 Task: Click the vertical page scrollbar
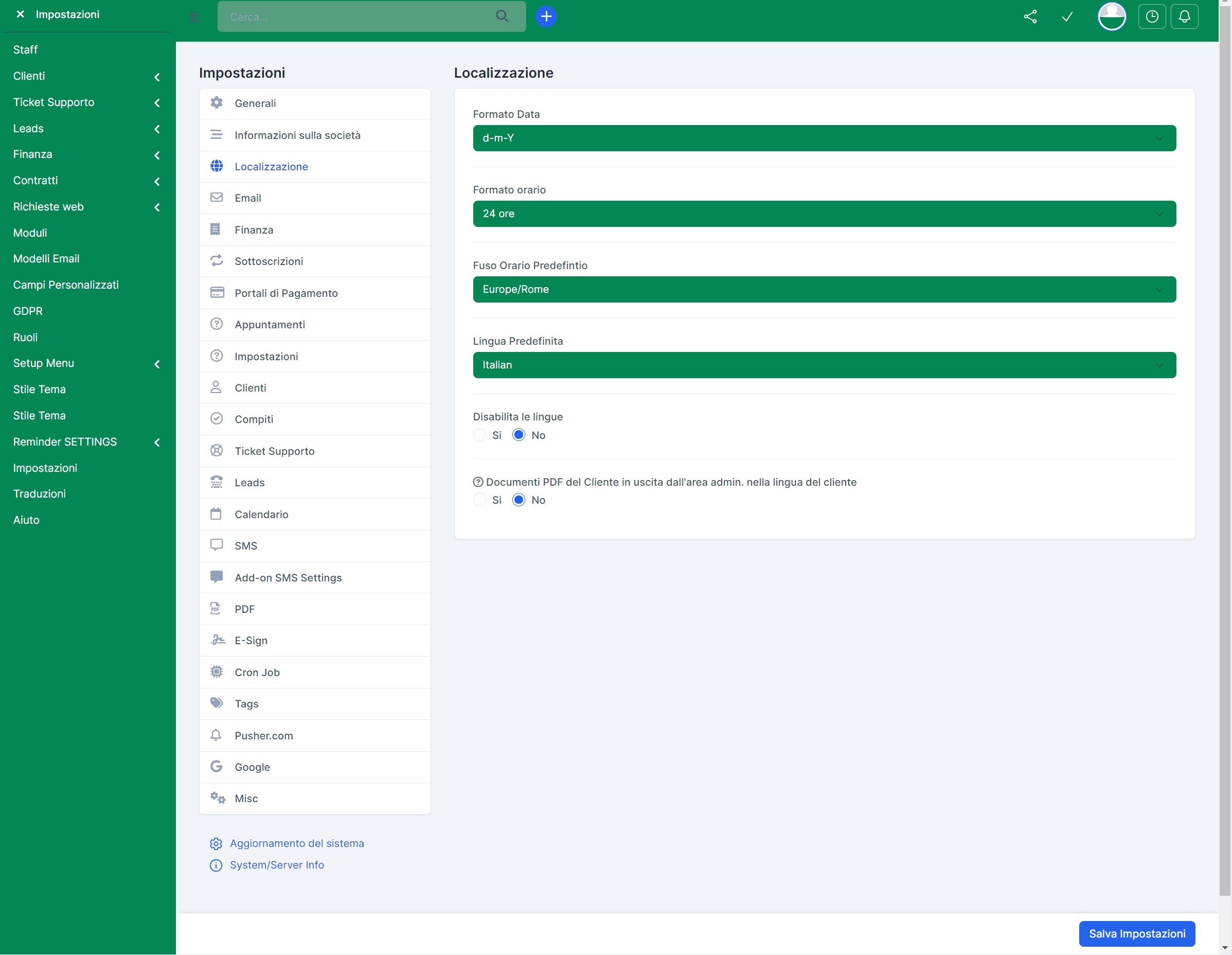[1224, 452]
